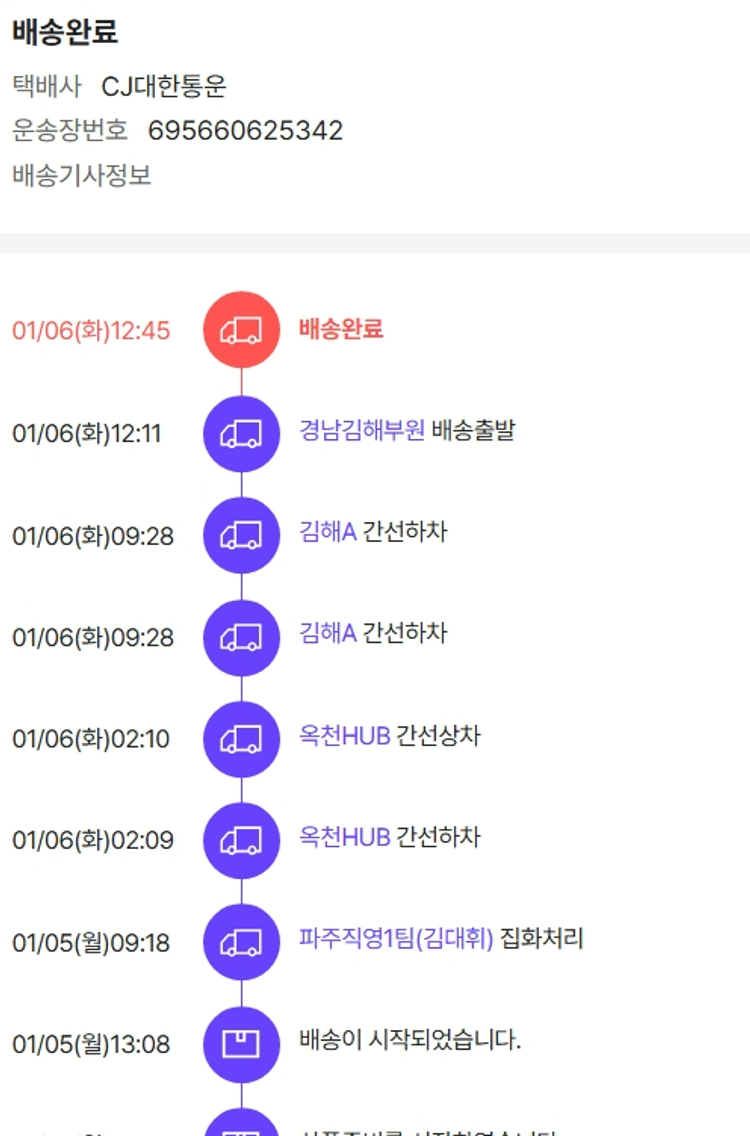Click the truck icon at 01/06 02:09
The height and width of the screenshot is (1136, 750).
tap(241, 840)
